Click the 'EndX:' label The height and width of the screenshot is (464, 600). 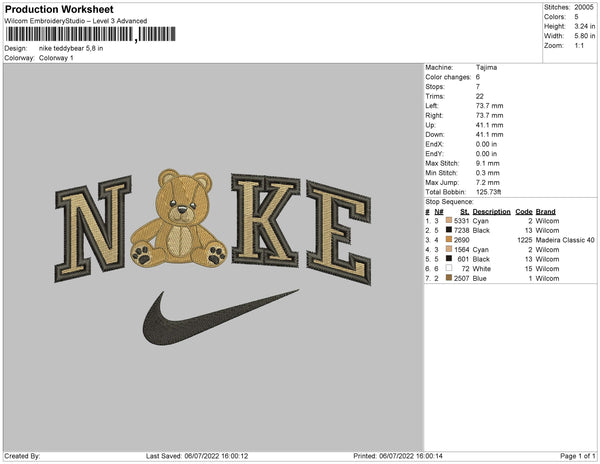click(x=434, y=144)
